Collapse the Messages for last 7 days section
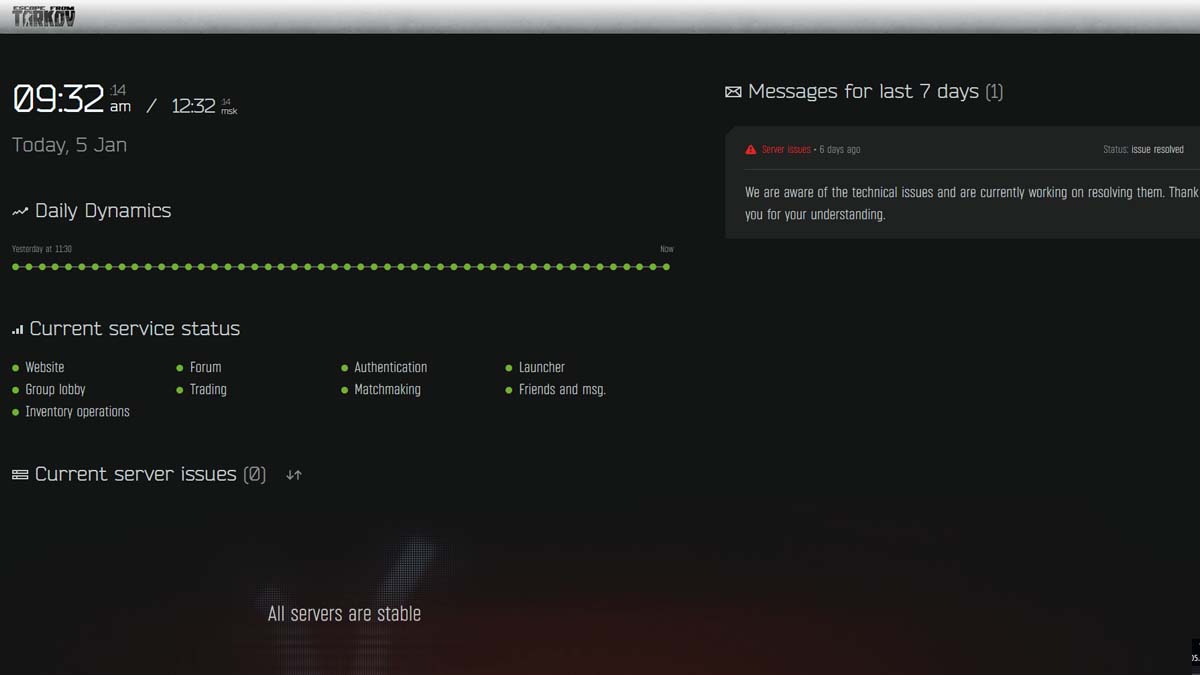 pos(864,91)
